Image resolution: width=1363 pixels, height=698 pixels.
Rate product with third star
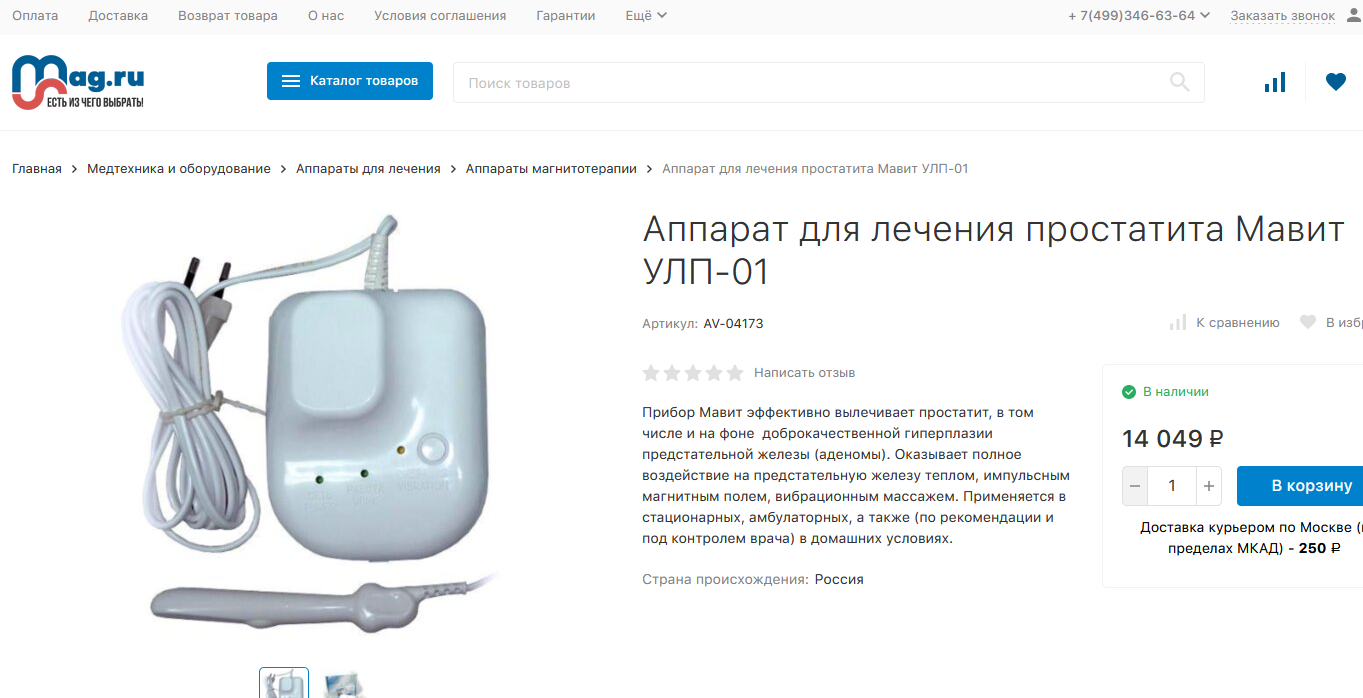[693, 373]
